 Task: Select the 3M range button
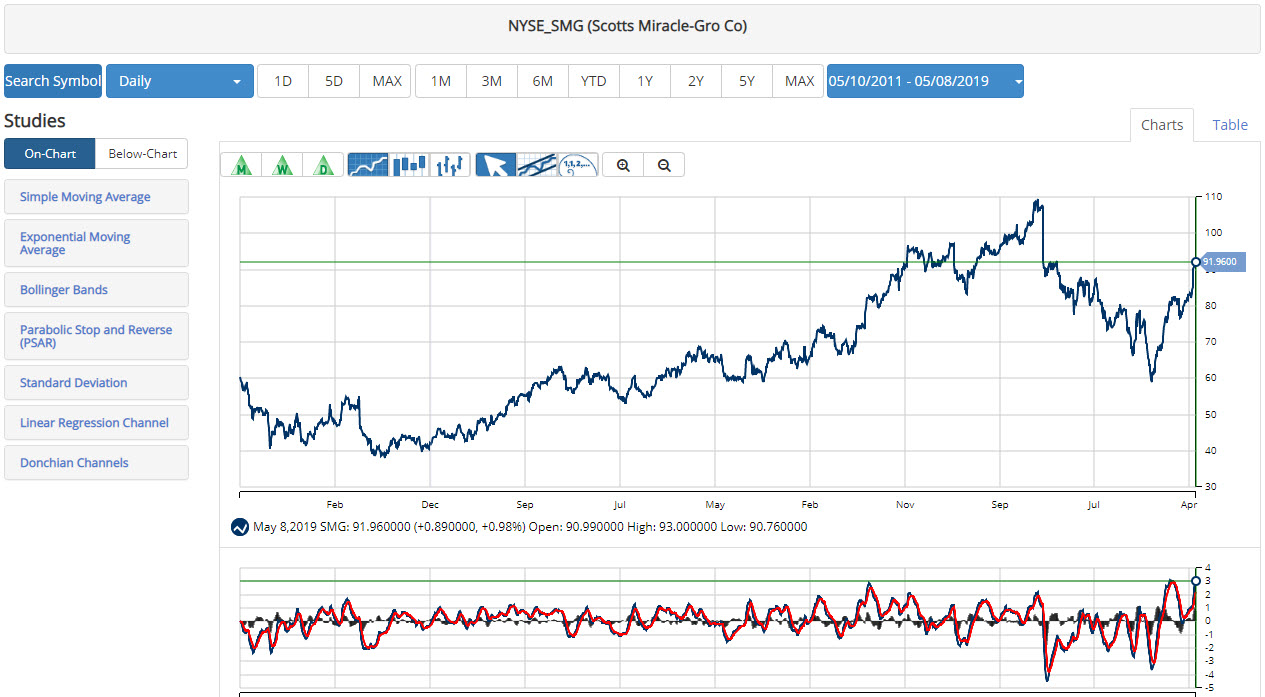[x=492, y=81]
